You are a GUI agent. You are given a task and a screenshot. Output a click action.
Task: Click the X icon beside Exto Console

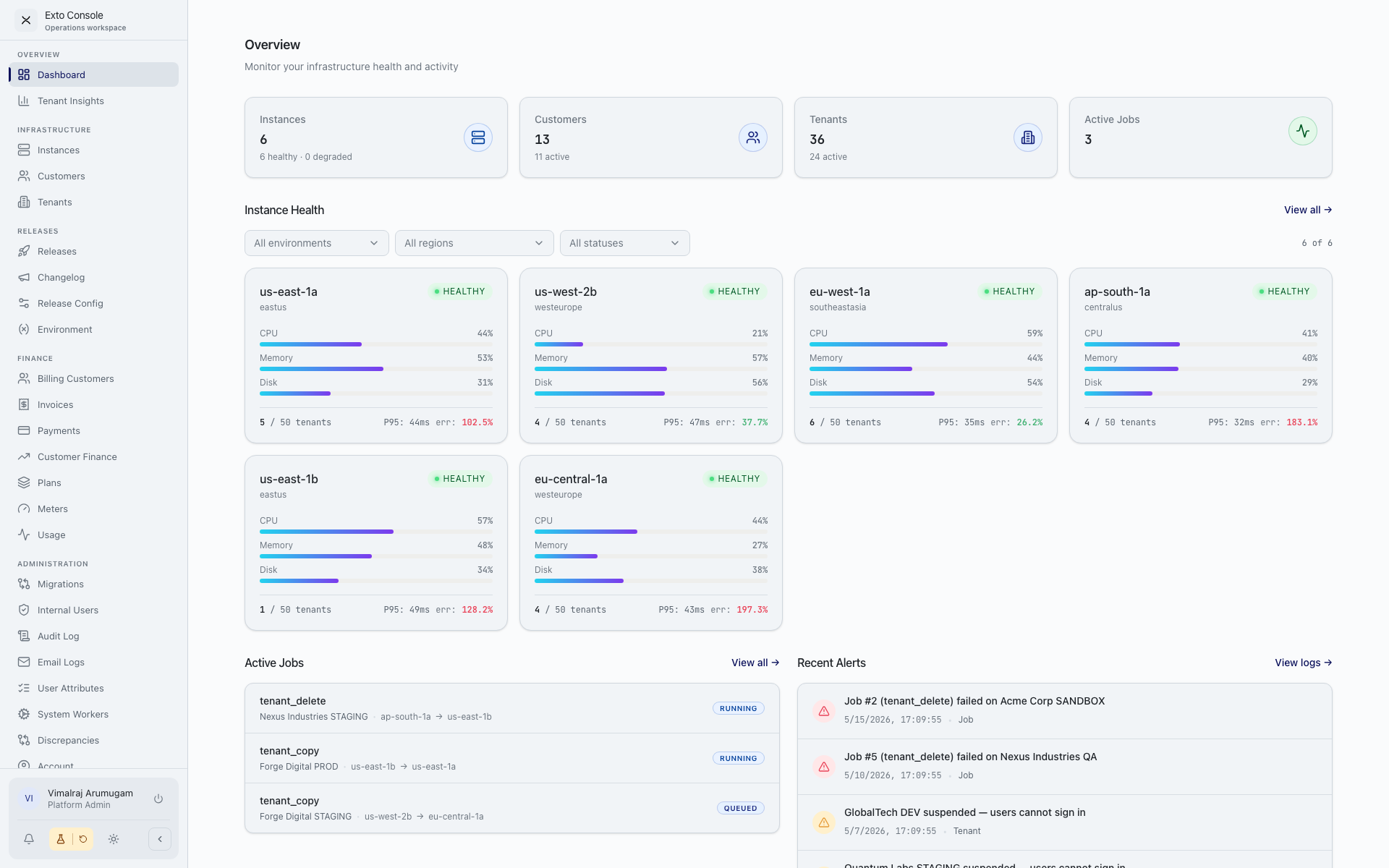click(26, 20)
